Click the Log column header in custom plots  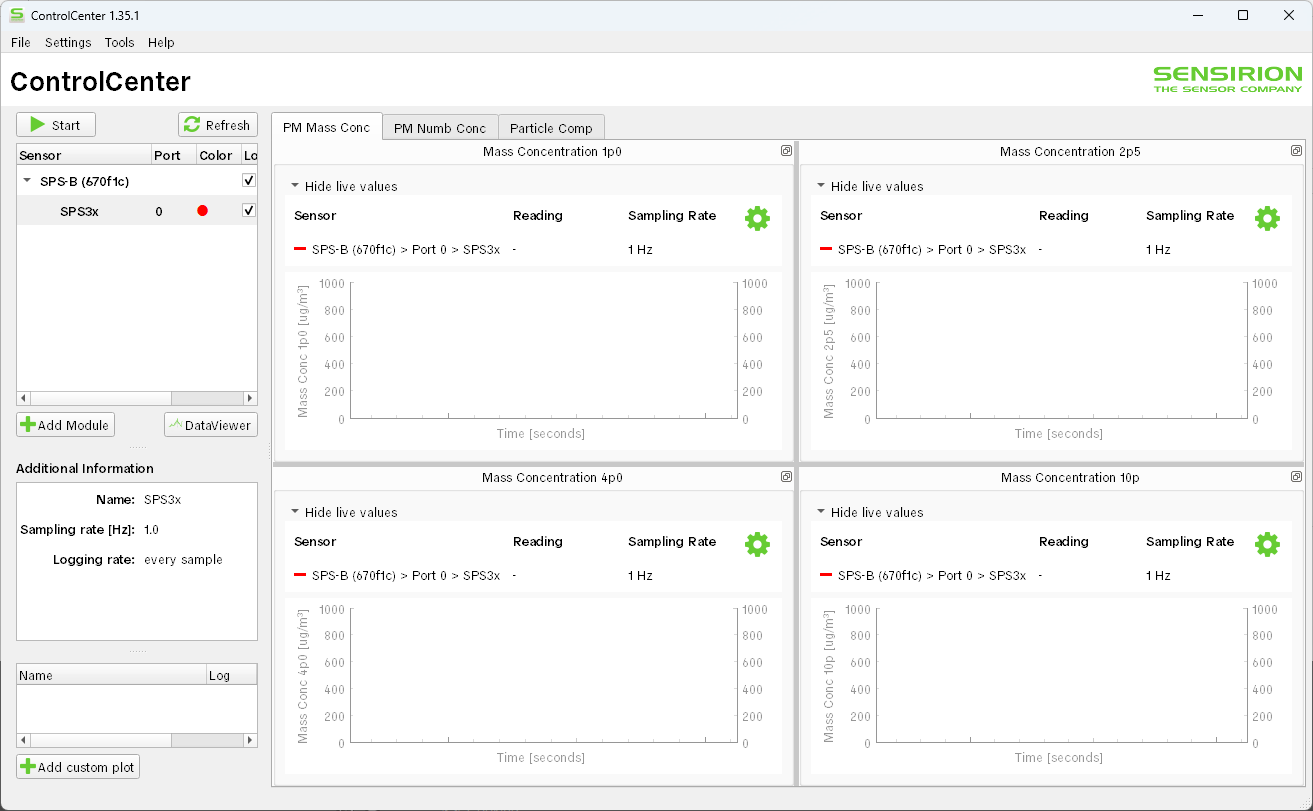click(231, 675)
